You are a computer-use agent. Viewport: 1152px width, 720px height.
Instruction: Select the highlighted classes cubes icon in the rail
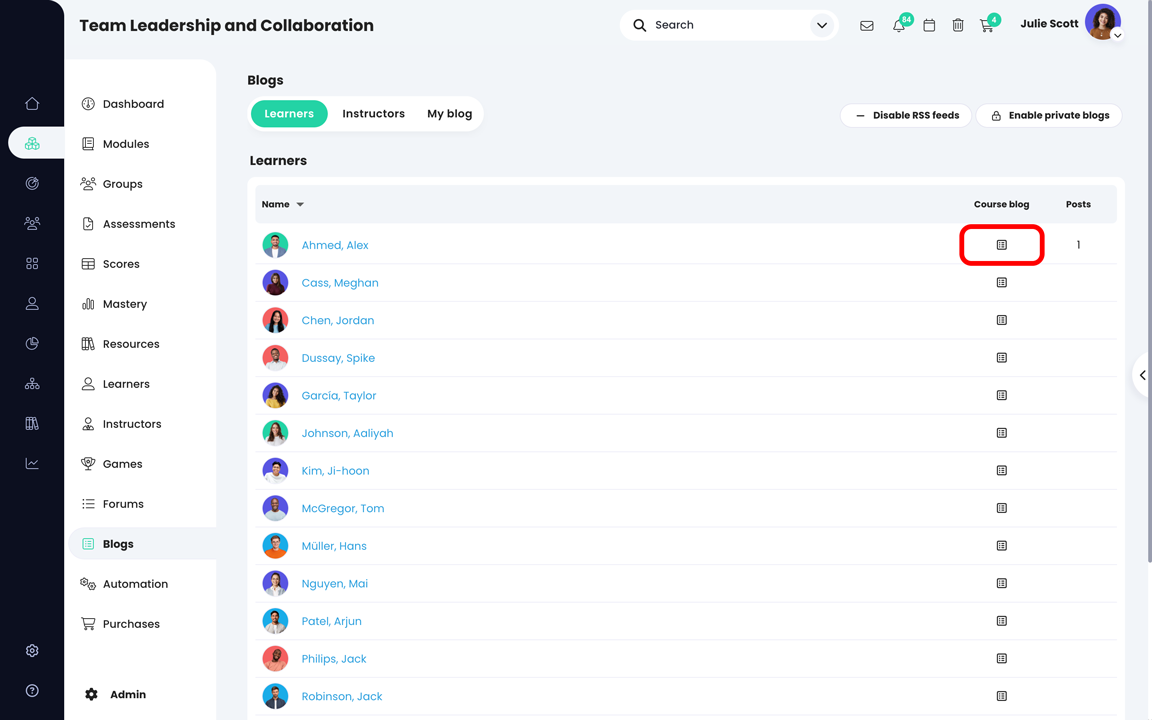pyautogui.click(x=32, y=143)
